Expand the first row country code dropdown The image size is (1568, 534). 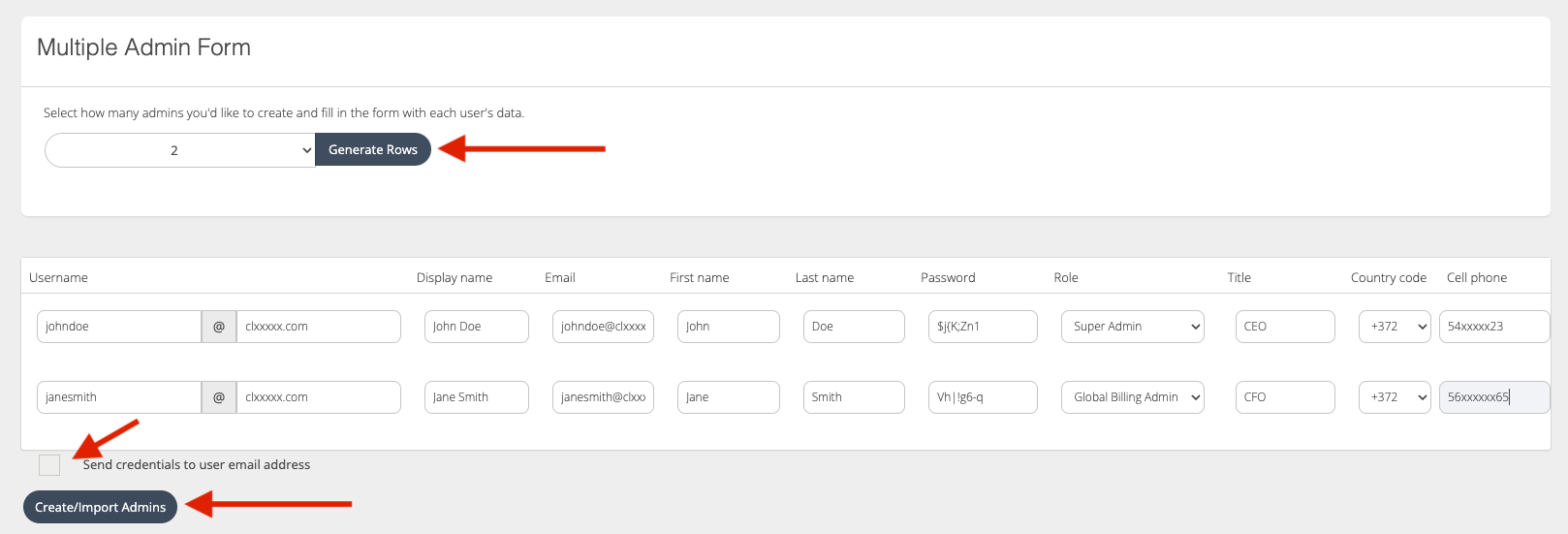coord(1394,327)
